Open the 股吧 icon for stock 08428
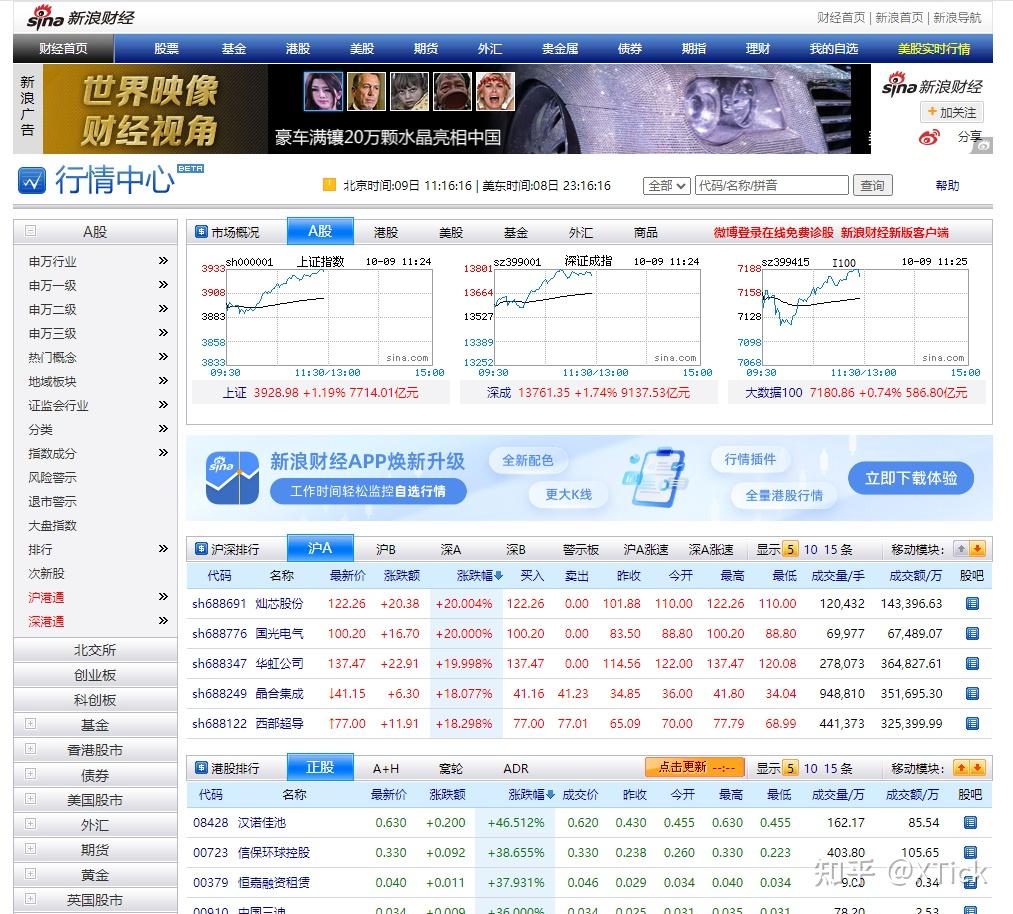 pos(970,823)
